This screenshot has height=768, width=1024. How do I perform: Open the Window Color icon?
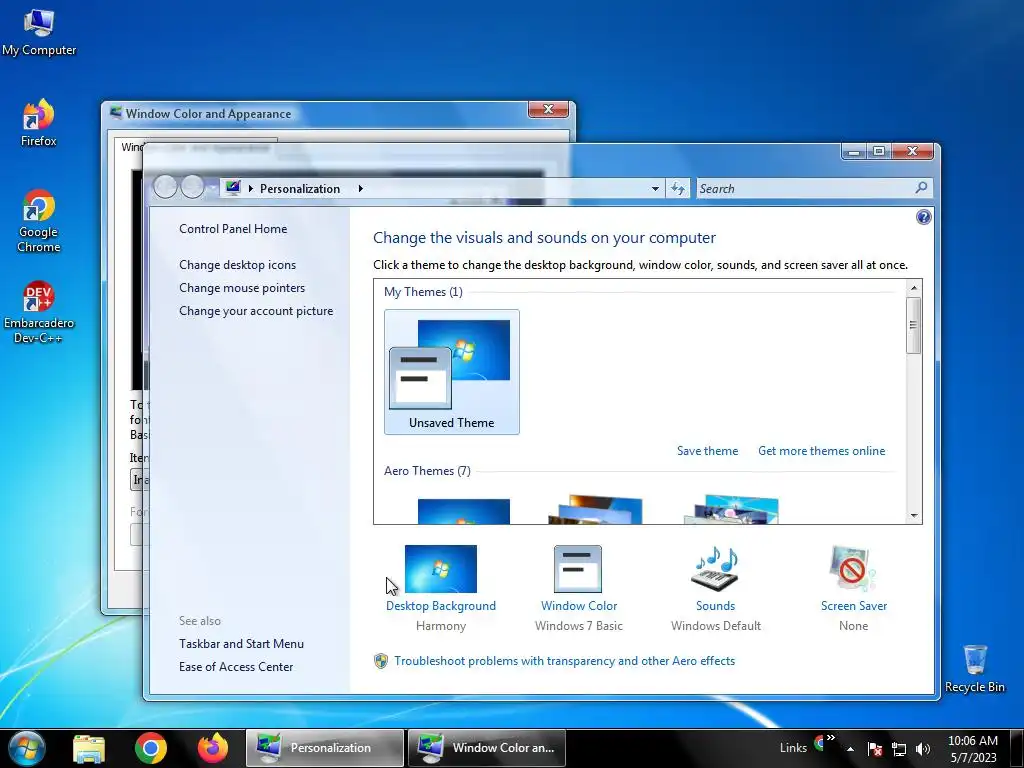[x=578, y=569]
